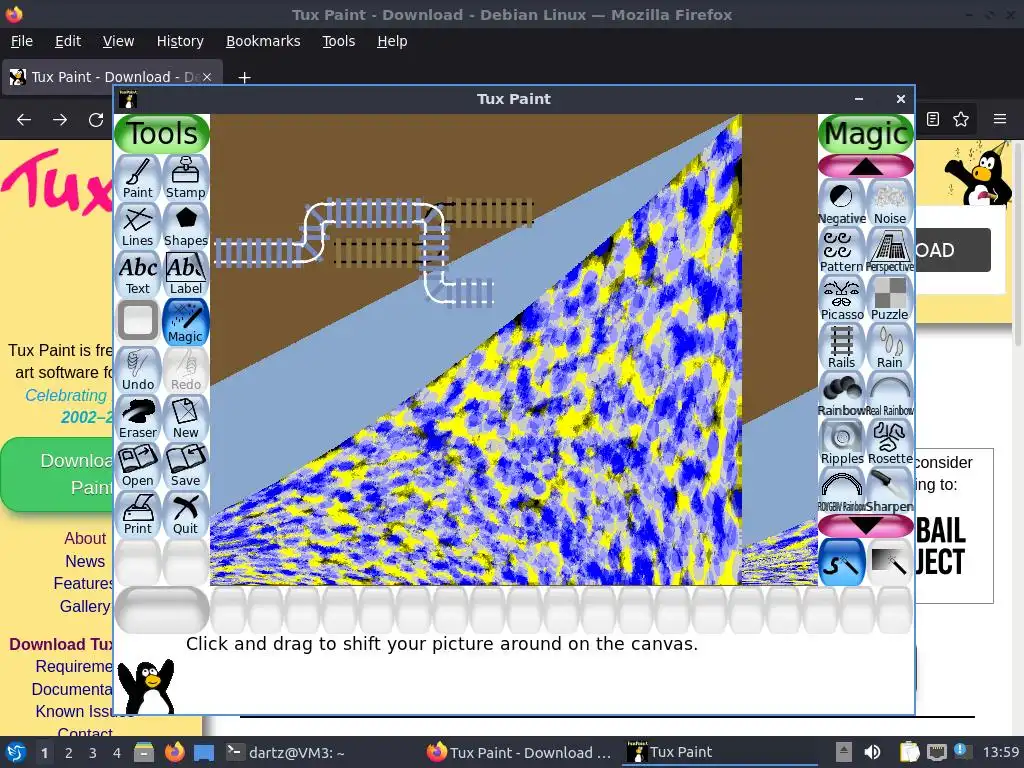Open the dartz@VM3 terminal from taskbar
Screen dimensions: 1024x768
tap(285, 753)
